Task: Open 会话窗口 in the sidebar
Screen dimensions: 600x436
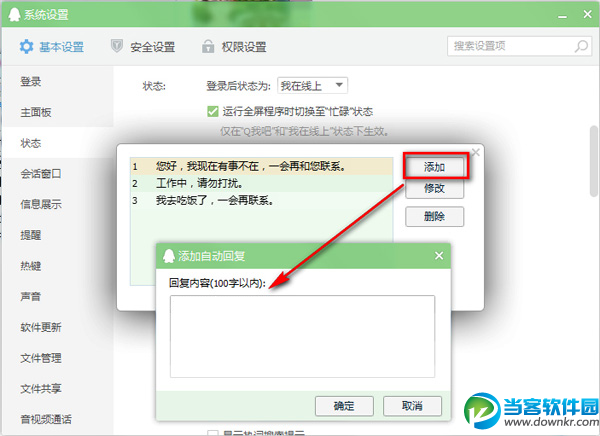Action: click(x=41, y=174)
